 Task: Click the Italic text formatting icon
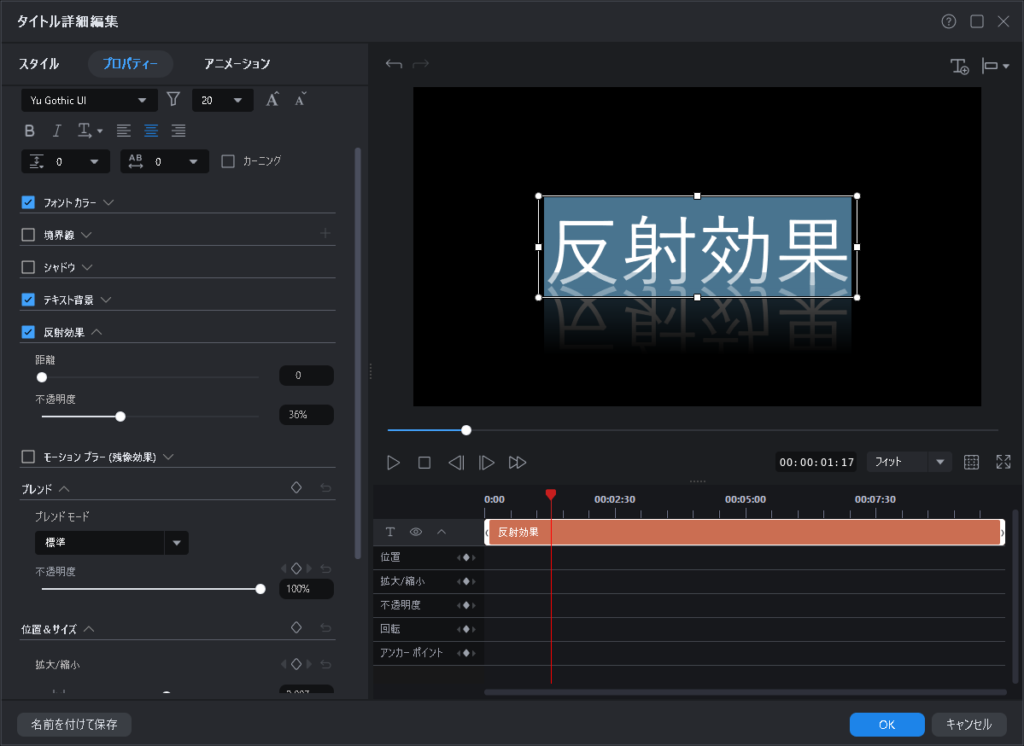(57, 130)
